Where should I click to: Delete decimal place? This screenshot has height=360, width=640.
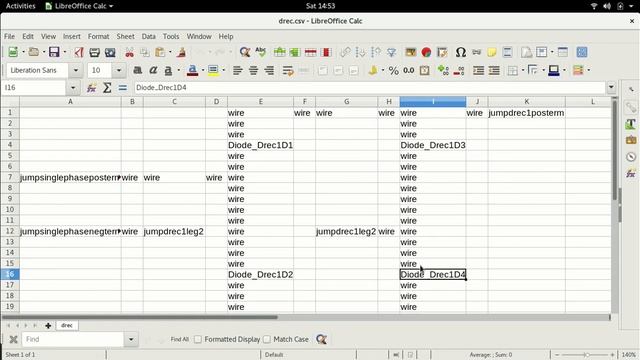[459, 70]
